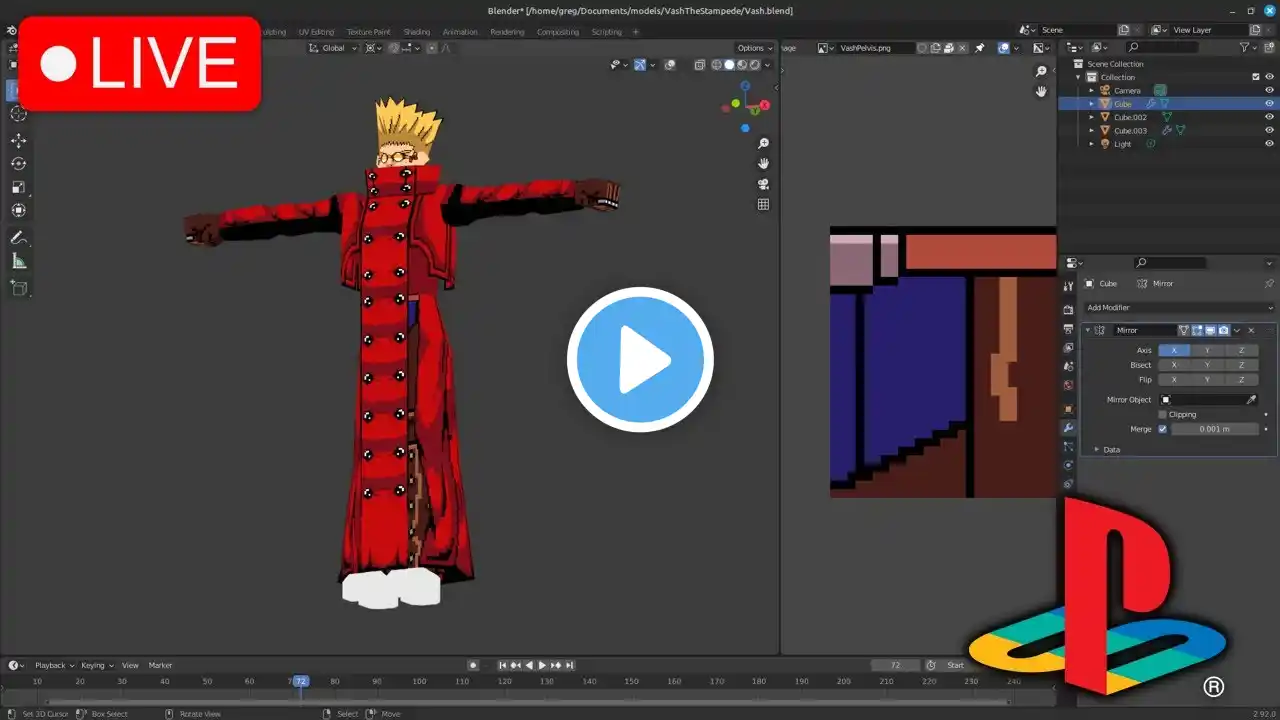1280x720 pixels.
Task: Toggle visibility of Cube.002
Action: [x=1268, y=117]
